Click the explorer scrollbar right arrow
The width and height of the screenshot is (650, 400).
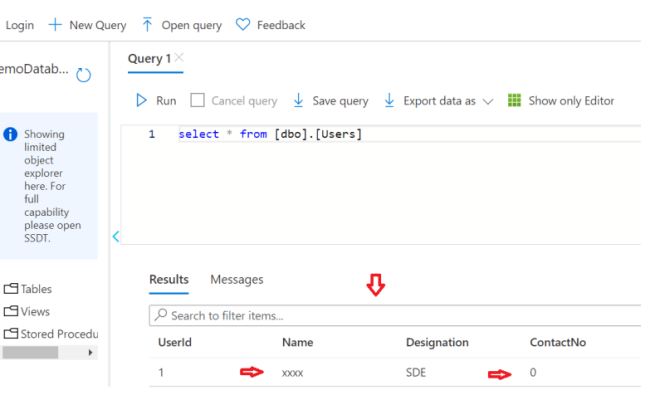tap(90, 352)
